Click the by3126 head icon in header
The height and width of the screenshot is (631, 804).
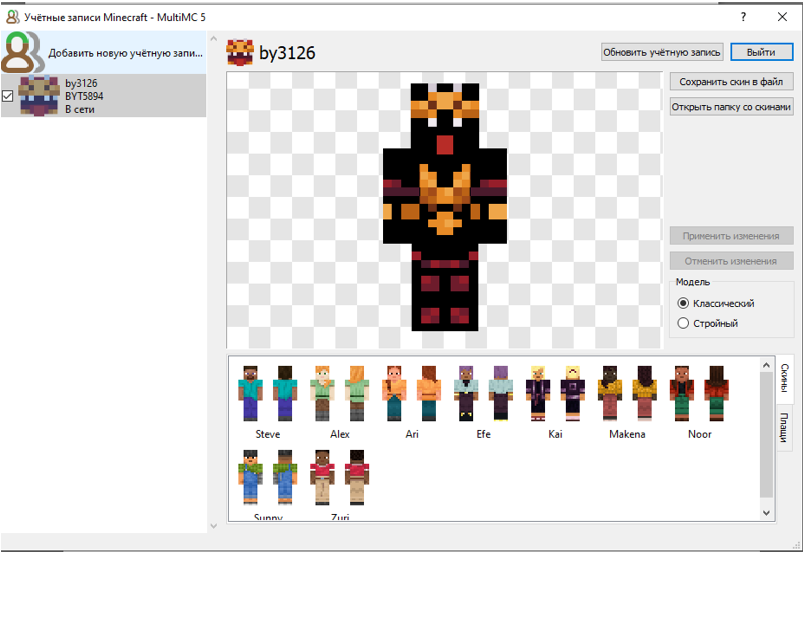(x=240, y=52)
